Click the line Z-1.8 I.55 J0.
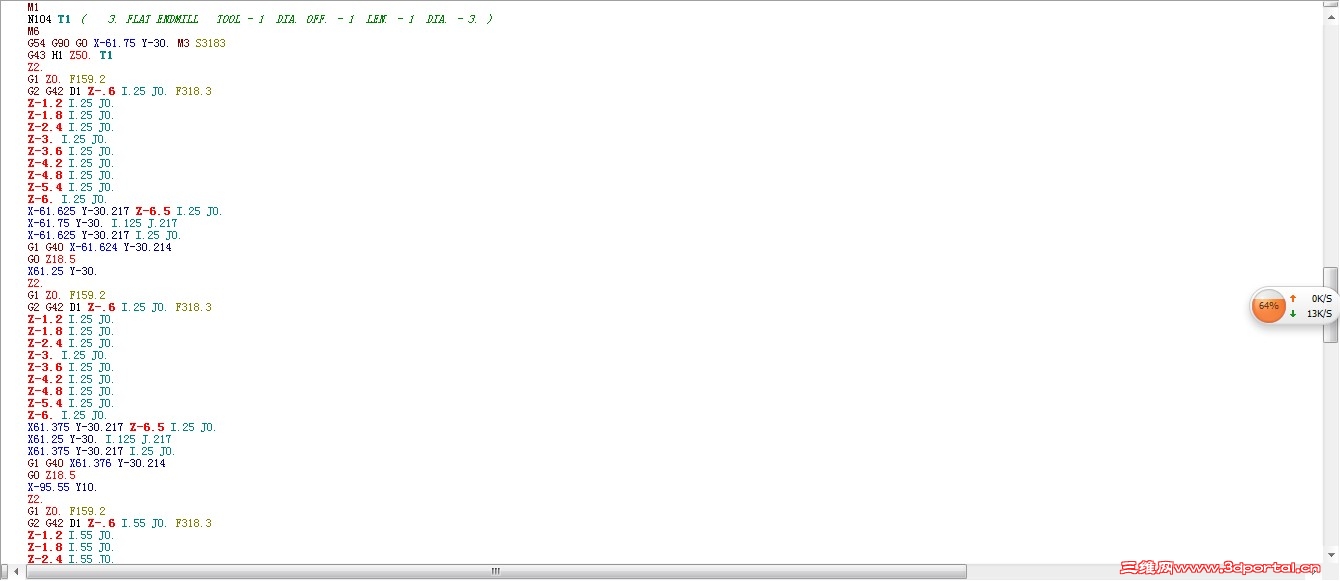 pos(71,547)
